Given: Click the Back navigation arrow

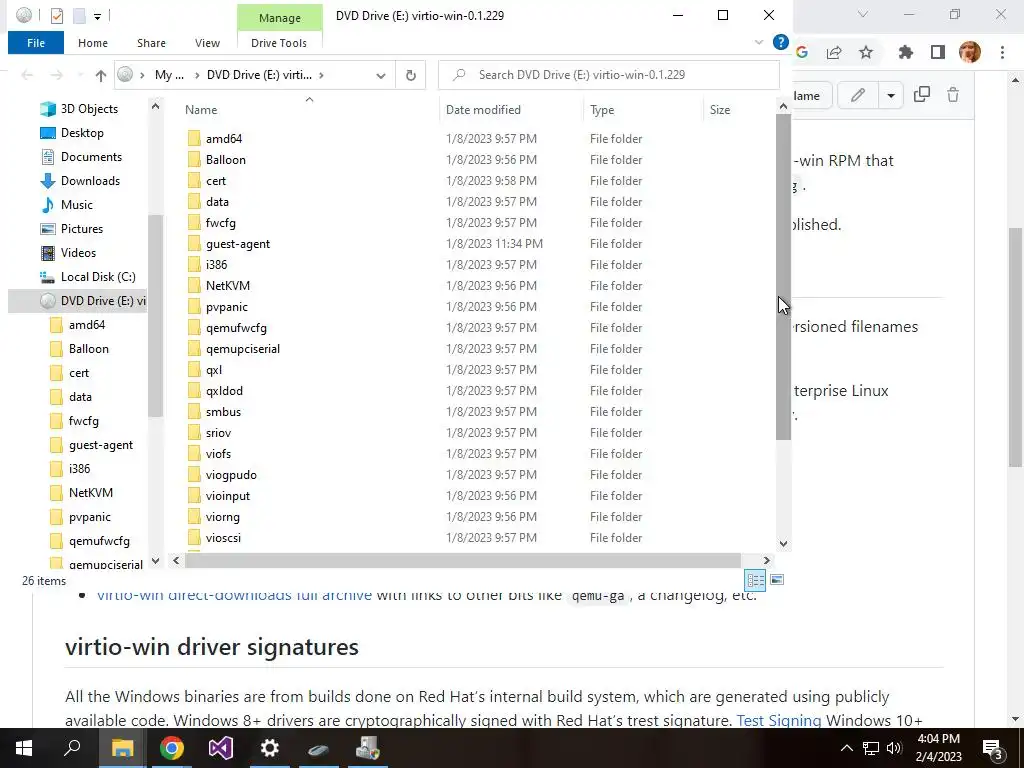Looking at the screenshot, I should pos(27,75).
